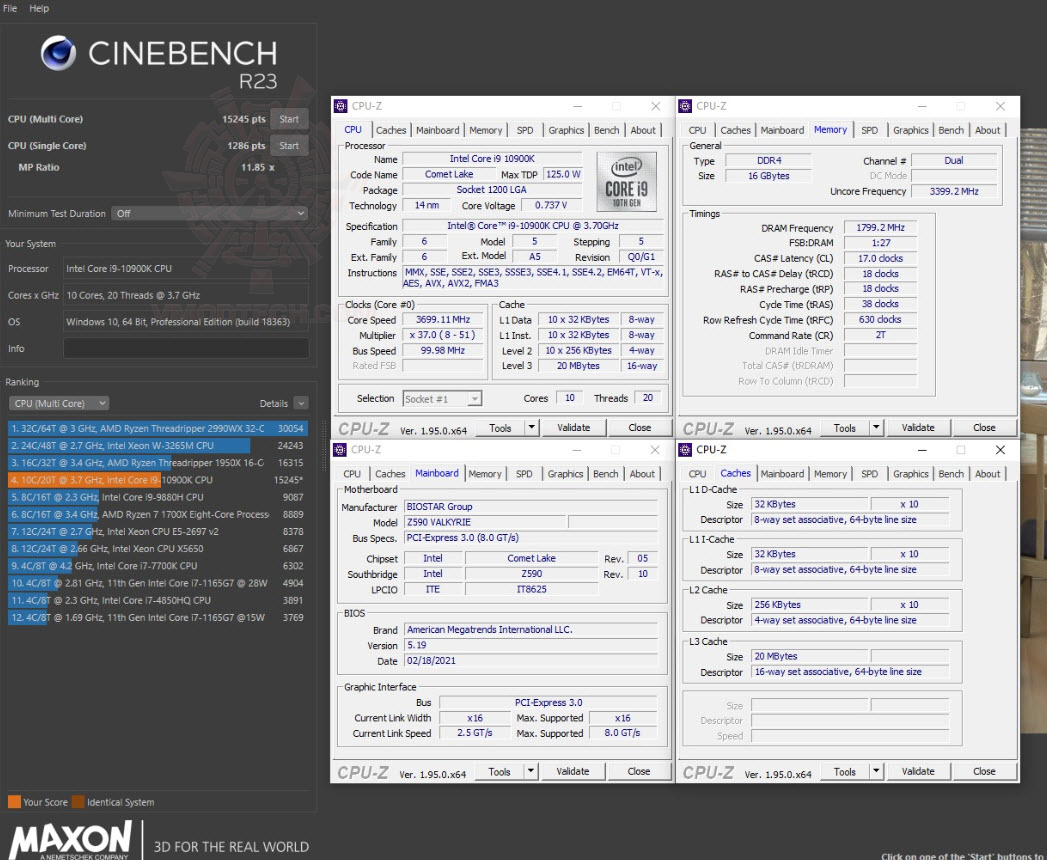Switch to Caches tab in top-left CPU-Z window
The height and width of the screenshot is (860, 1047).
point(391,130)
